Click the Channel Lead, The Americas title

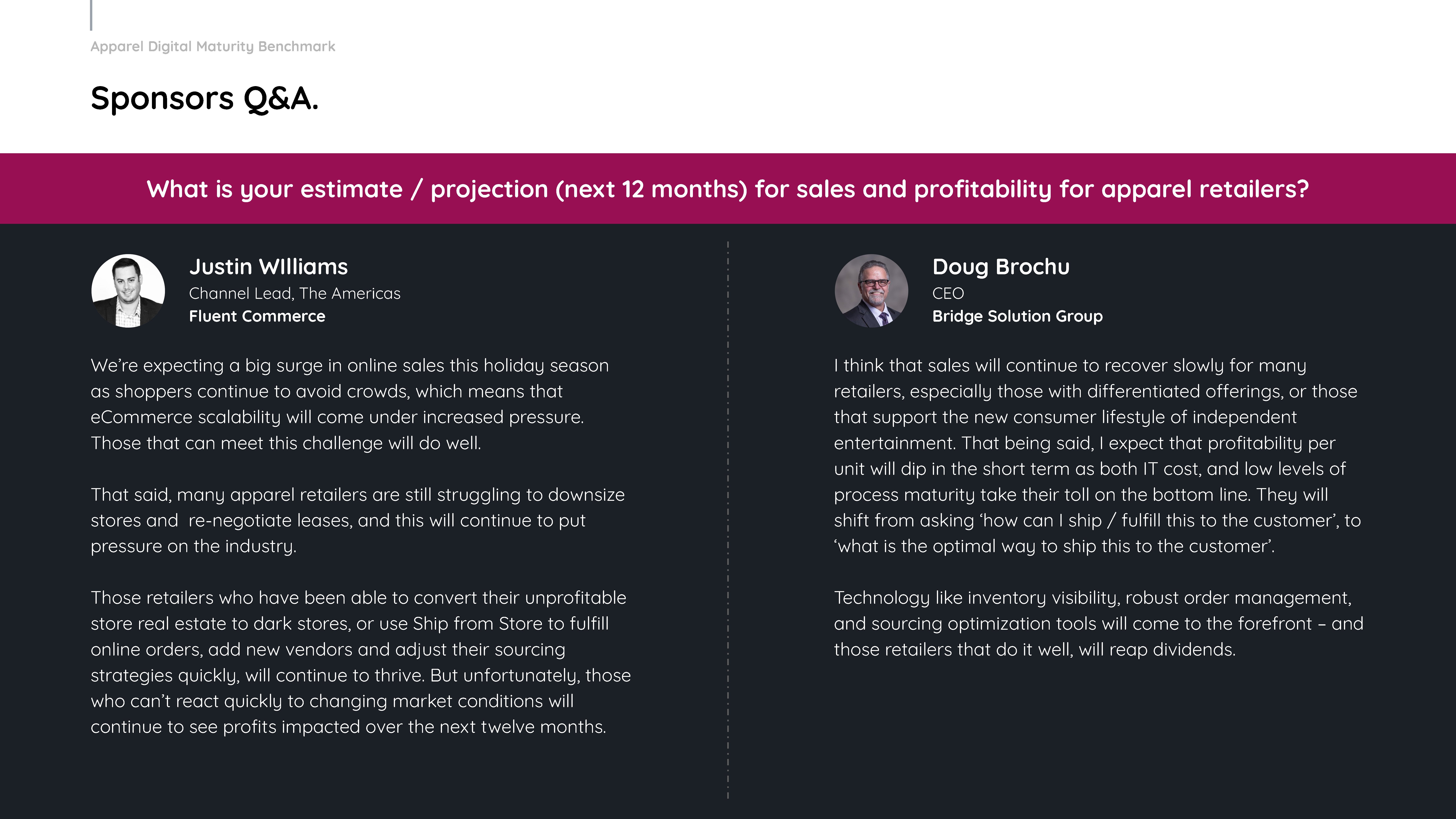(x=294, y=293)
